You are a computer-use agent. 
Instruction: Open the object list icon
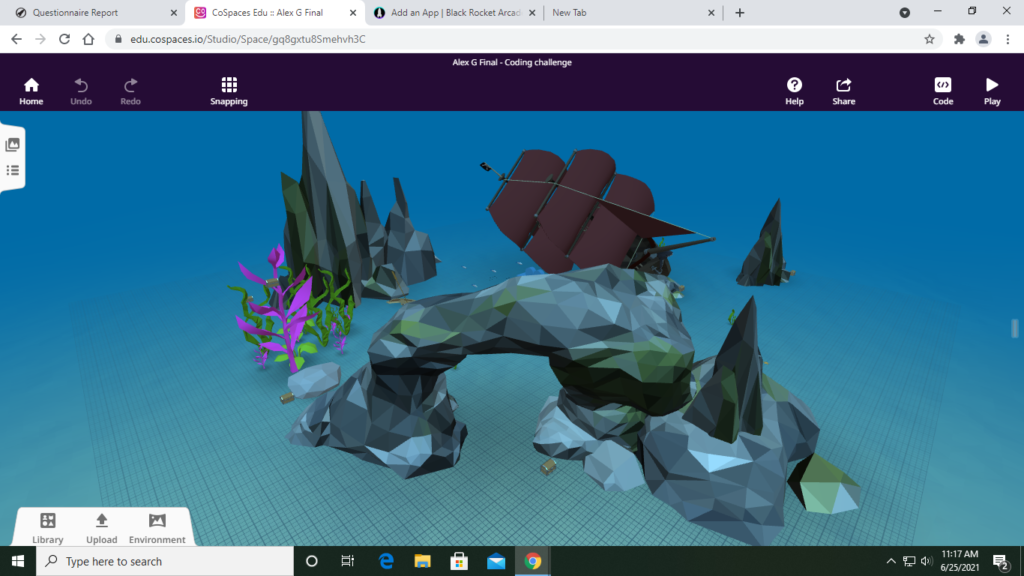[x=12, y=170]
